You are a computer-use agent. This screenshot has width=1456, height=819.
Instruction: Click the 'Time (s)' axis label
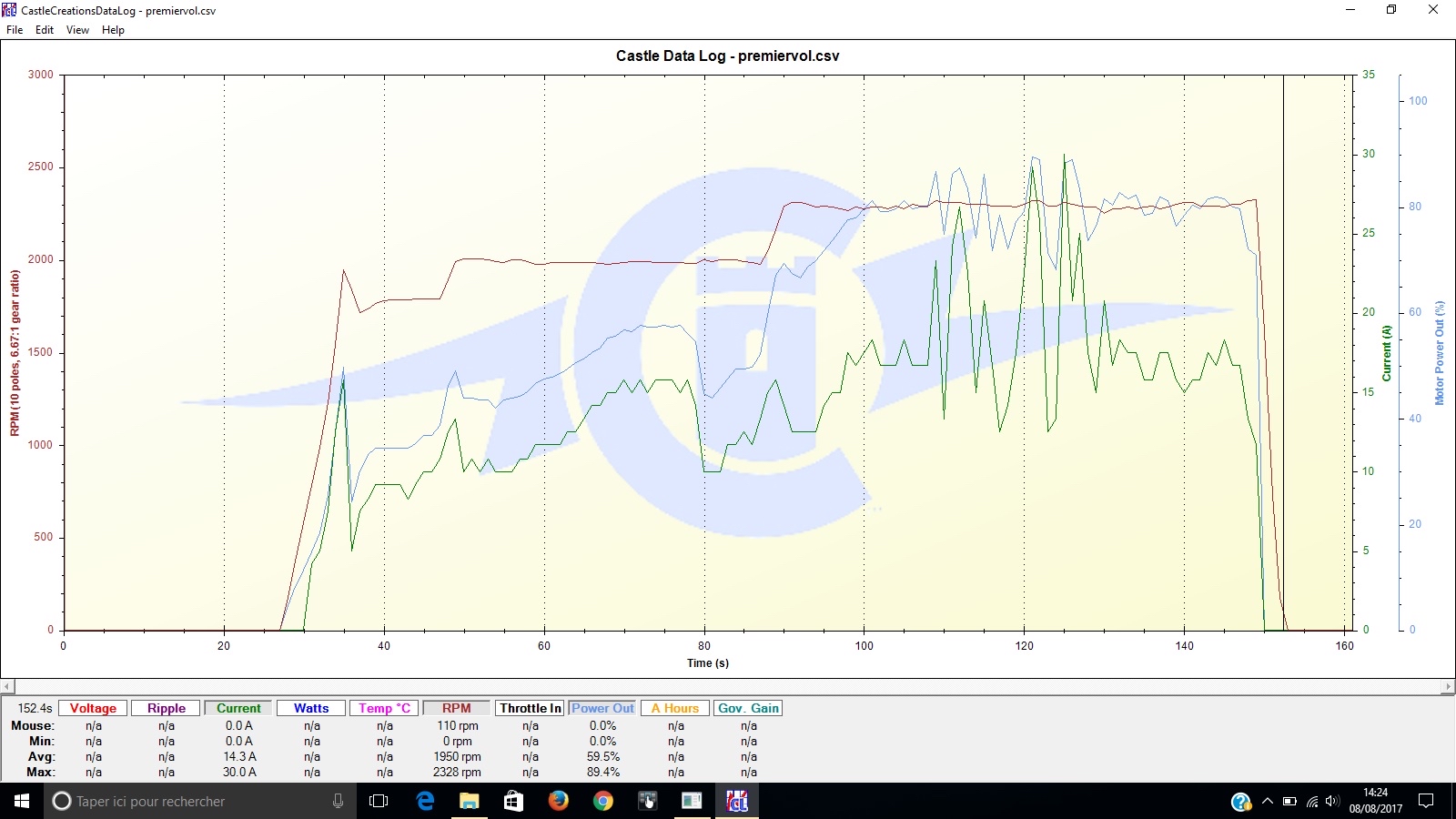tap(708, 662)
